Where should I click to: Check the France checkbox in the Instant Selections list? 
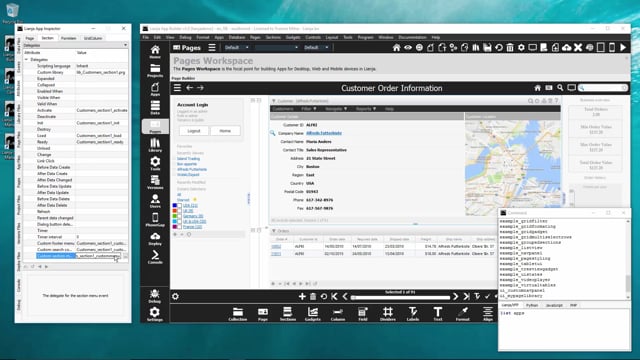(179, 227)
